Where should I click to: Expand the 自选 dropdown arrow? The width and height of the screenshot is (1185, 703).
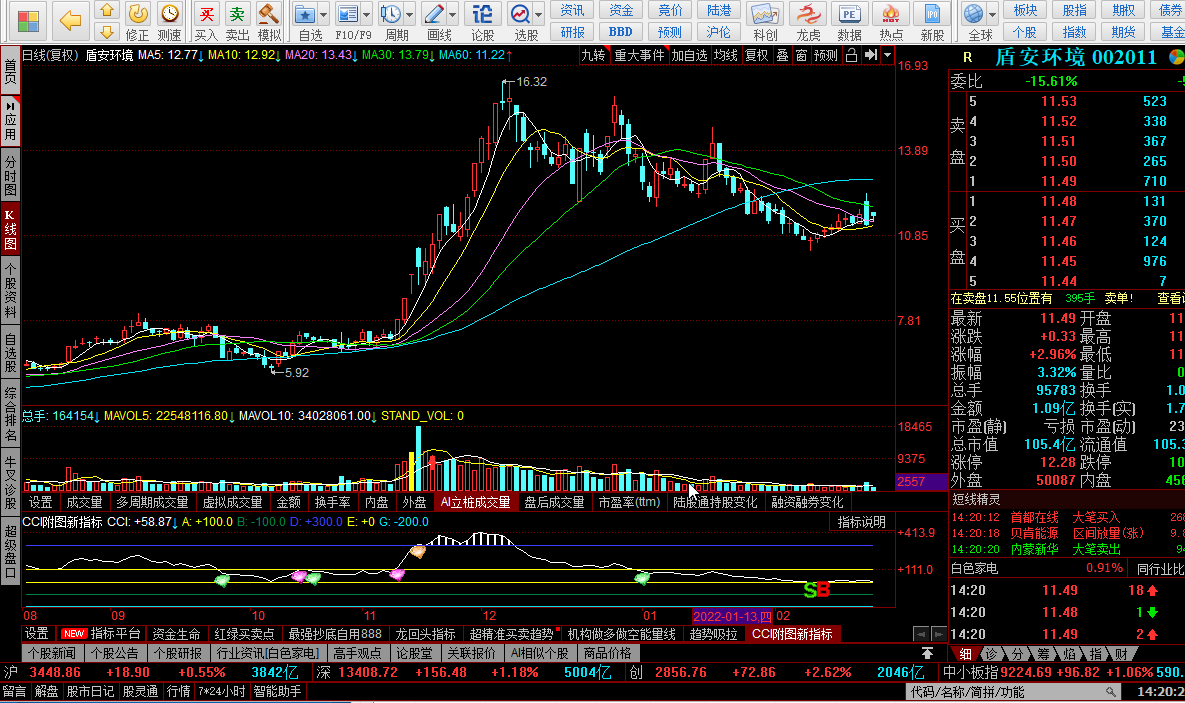(323, 14)
